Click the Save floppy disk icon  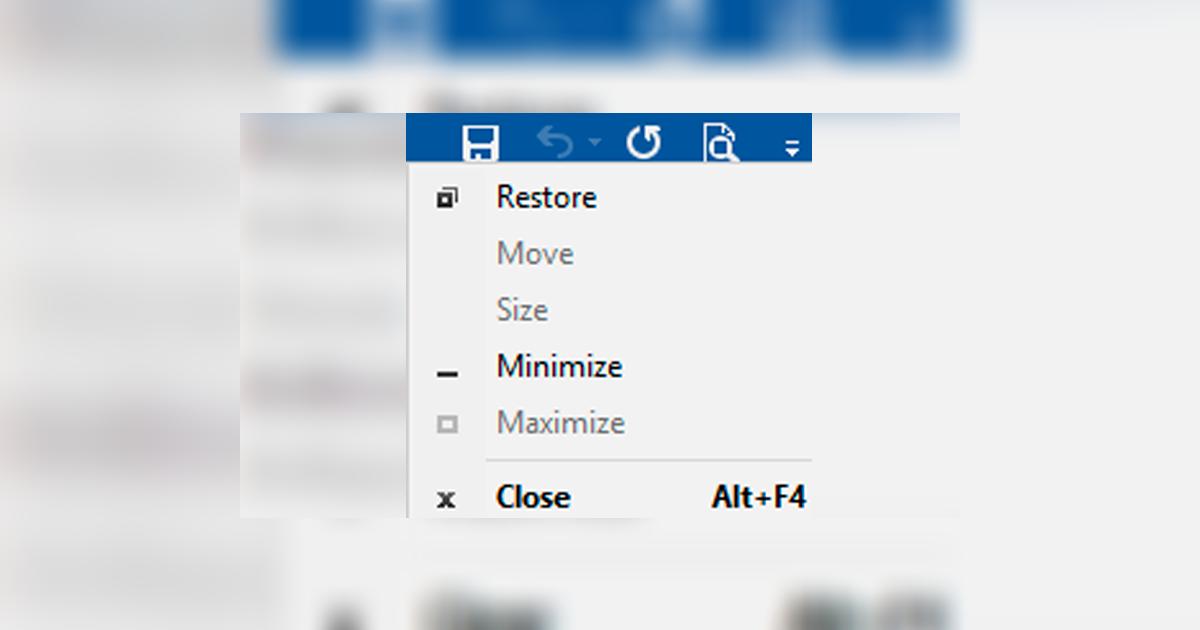[x=481, y=143]
